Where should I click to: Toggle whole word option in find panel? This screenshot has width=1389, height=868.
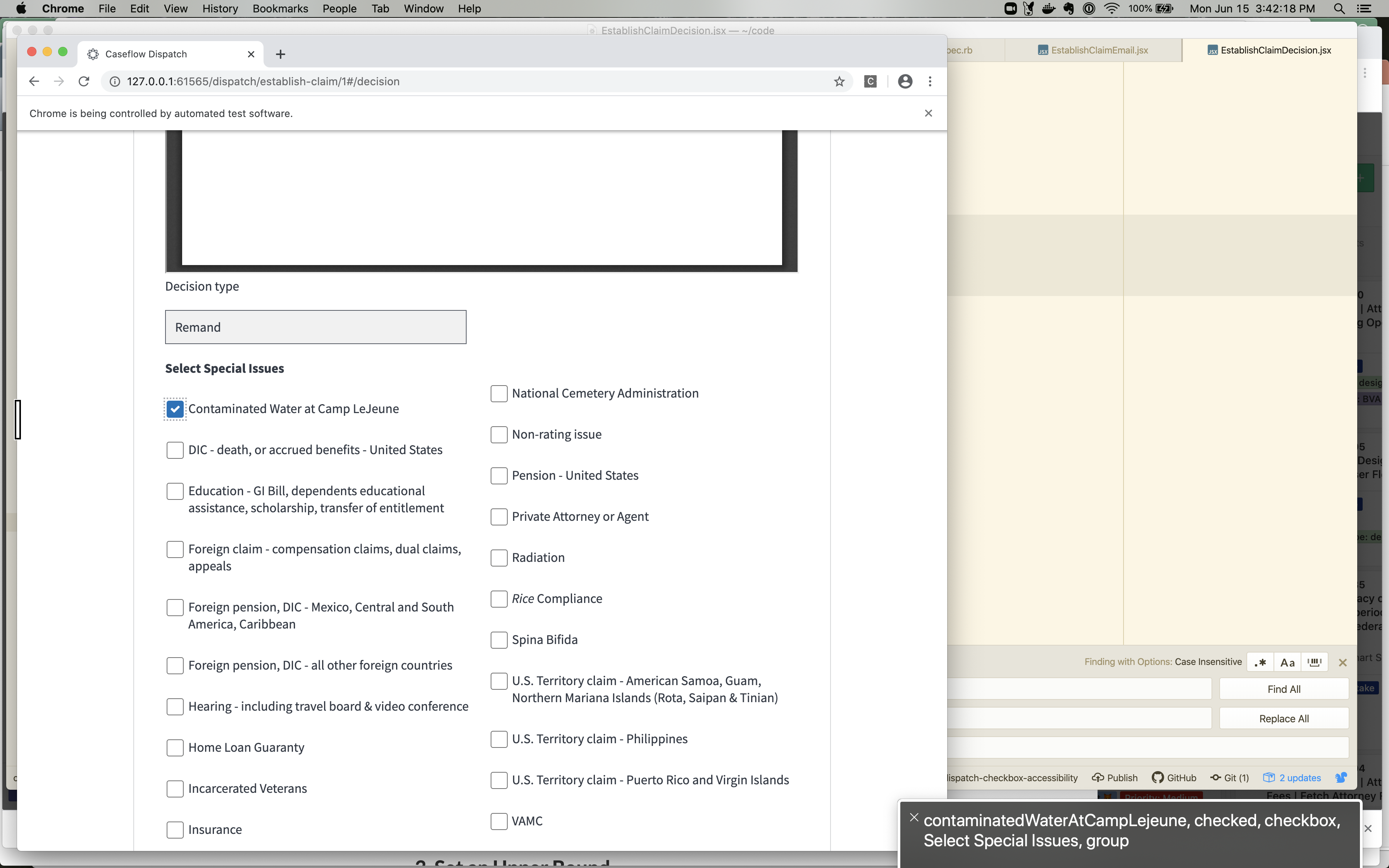click(x=1314, y=662)
